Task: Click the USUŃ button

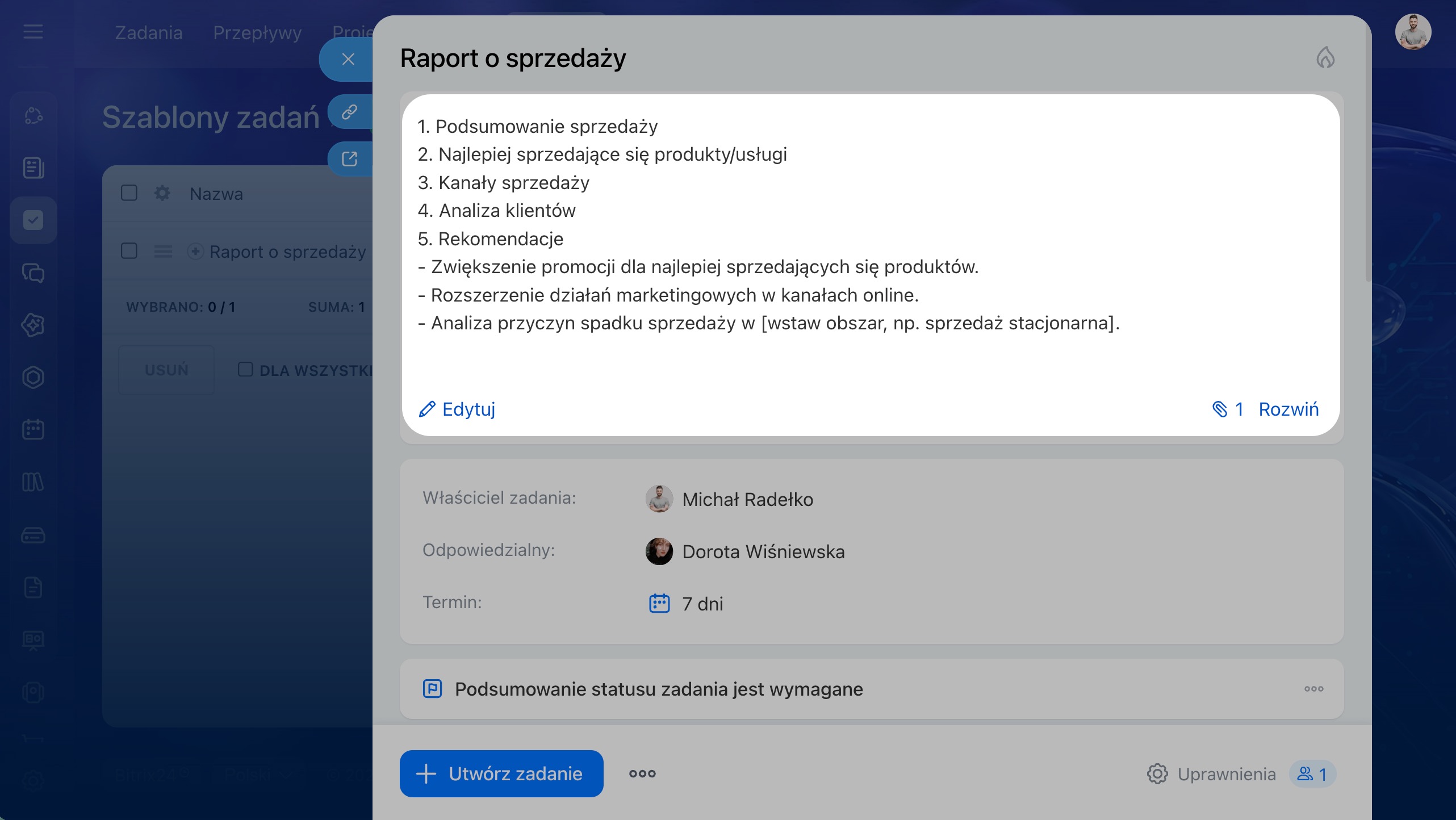Action: point(166,370)
